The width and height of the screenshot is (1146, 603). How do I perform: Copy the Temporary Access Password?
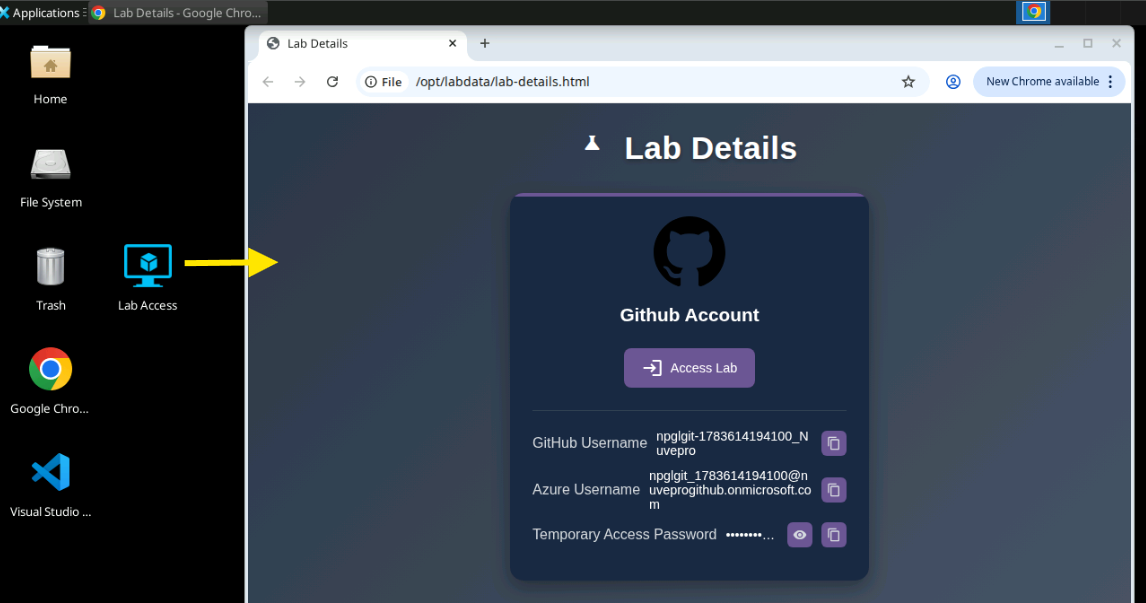point(833,535)
